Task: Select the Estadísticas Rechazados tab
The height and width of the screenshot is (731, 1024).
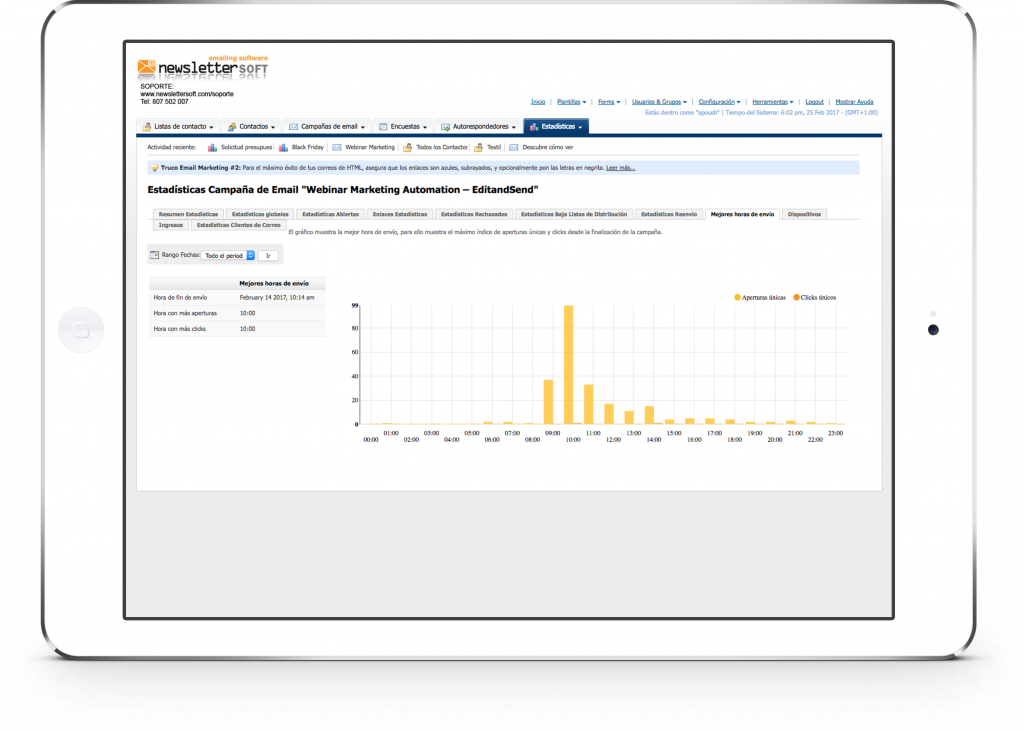Action: click(475, 214)
